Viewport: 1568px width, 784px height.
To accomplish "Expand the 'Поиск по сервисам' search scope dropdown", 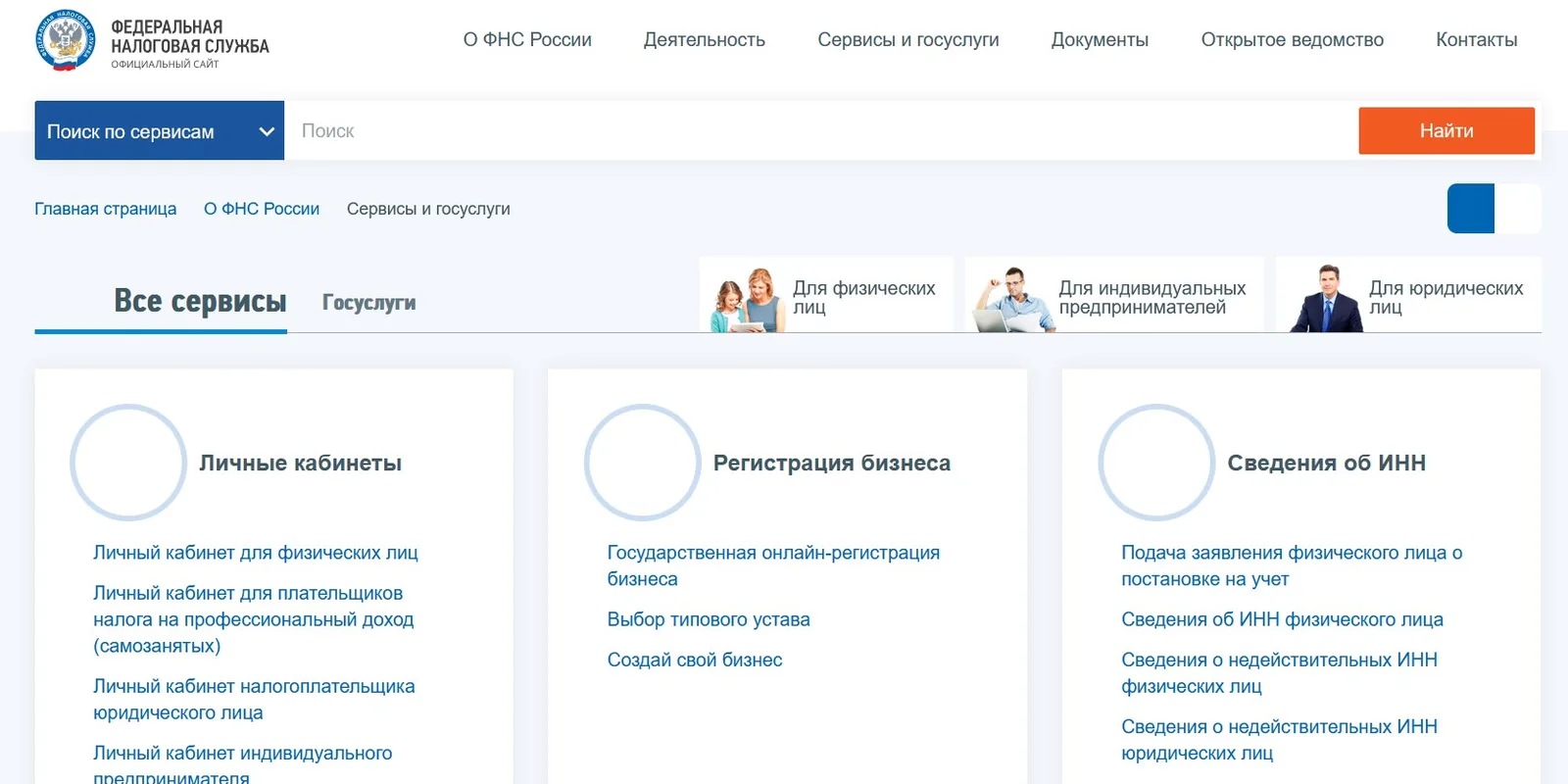I will click(x=159, y=130).
